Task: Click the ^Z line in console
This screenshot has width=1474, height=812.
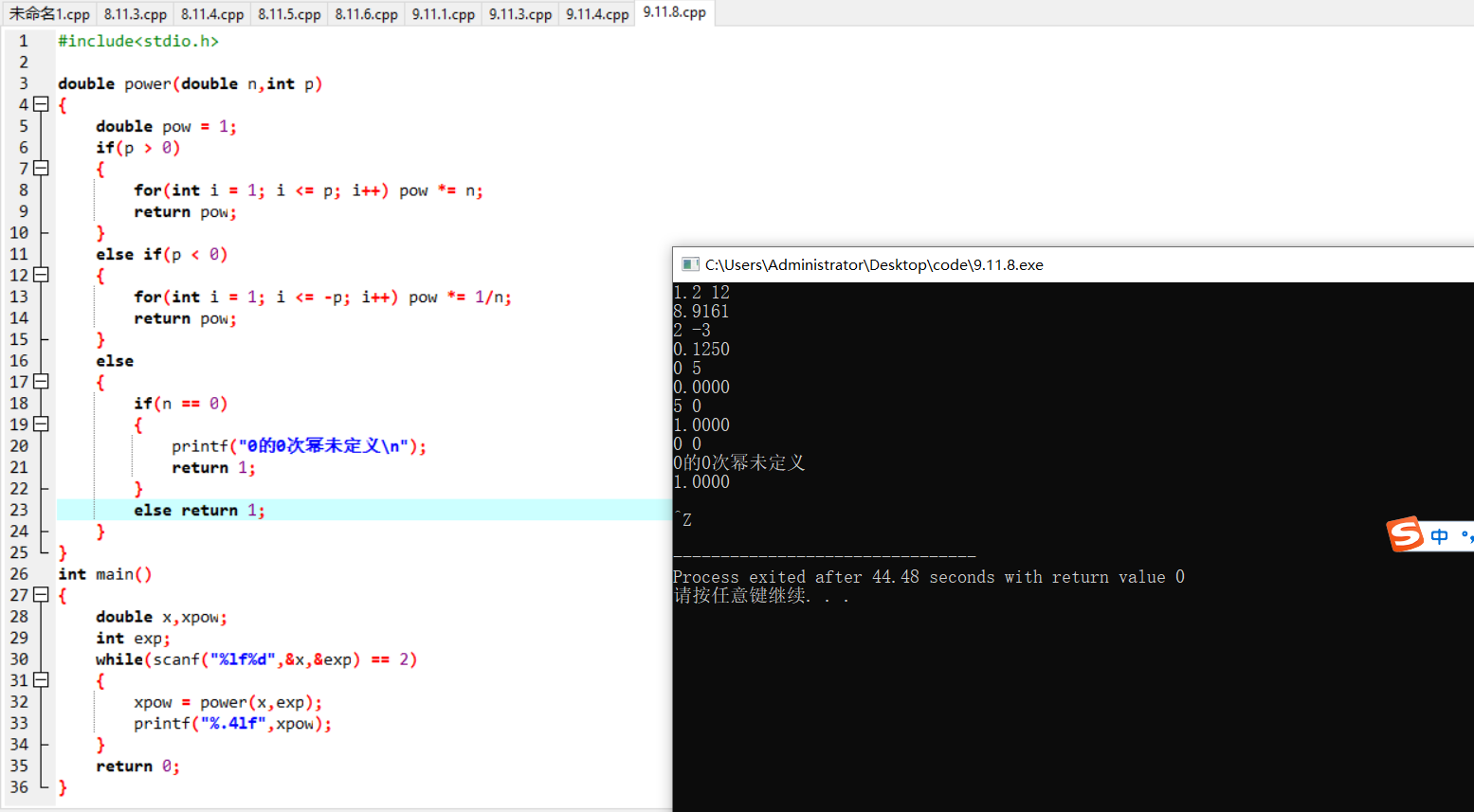Action: (682, 520)
